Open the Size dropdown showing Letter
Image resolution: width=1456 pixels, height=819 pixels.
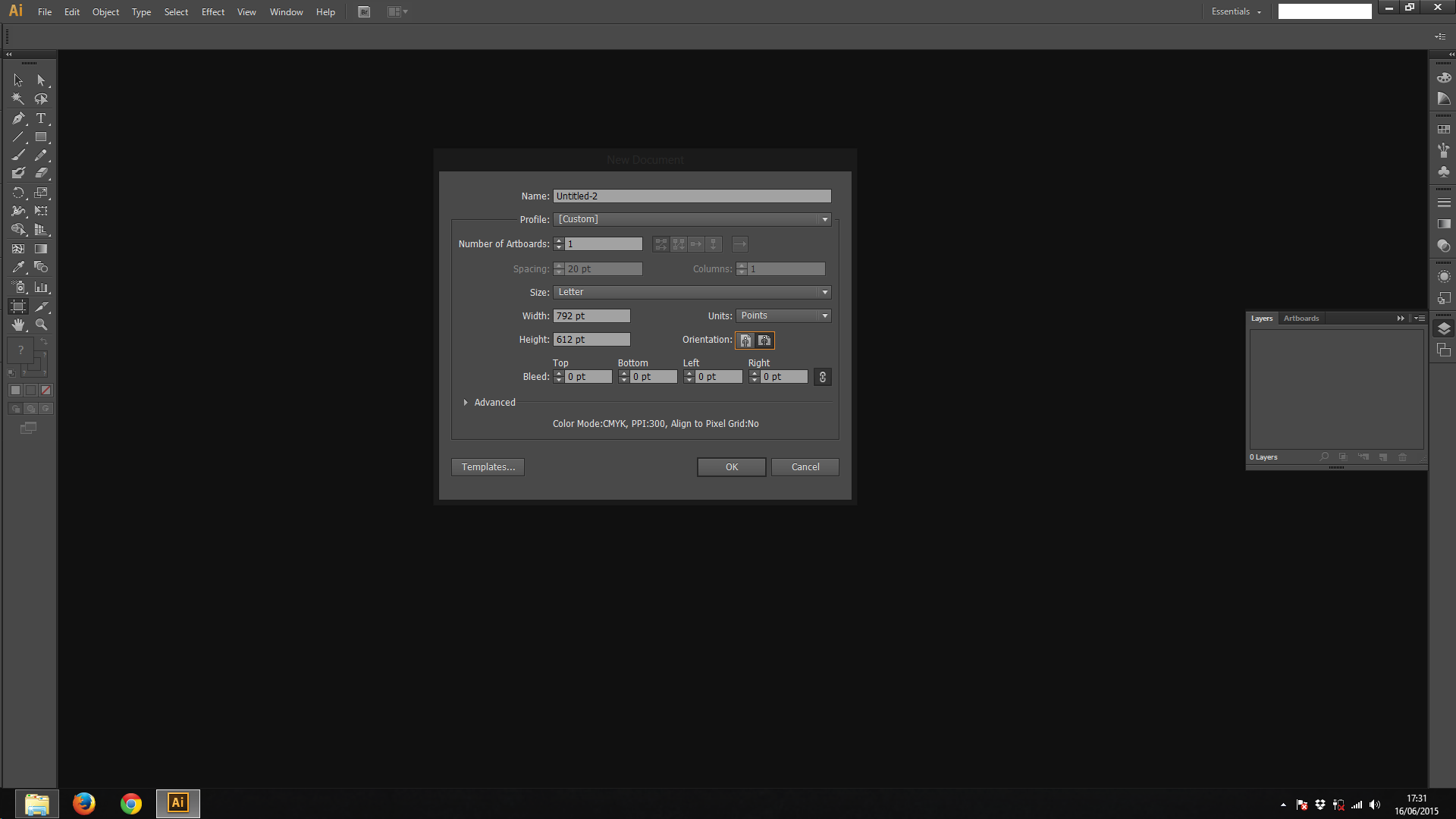point(692,292)
